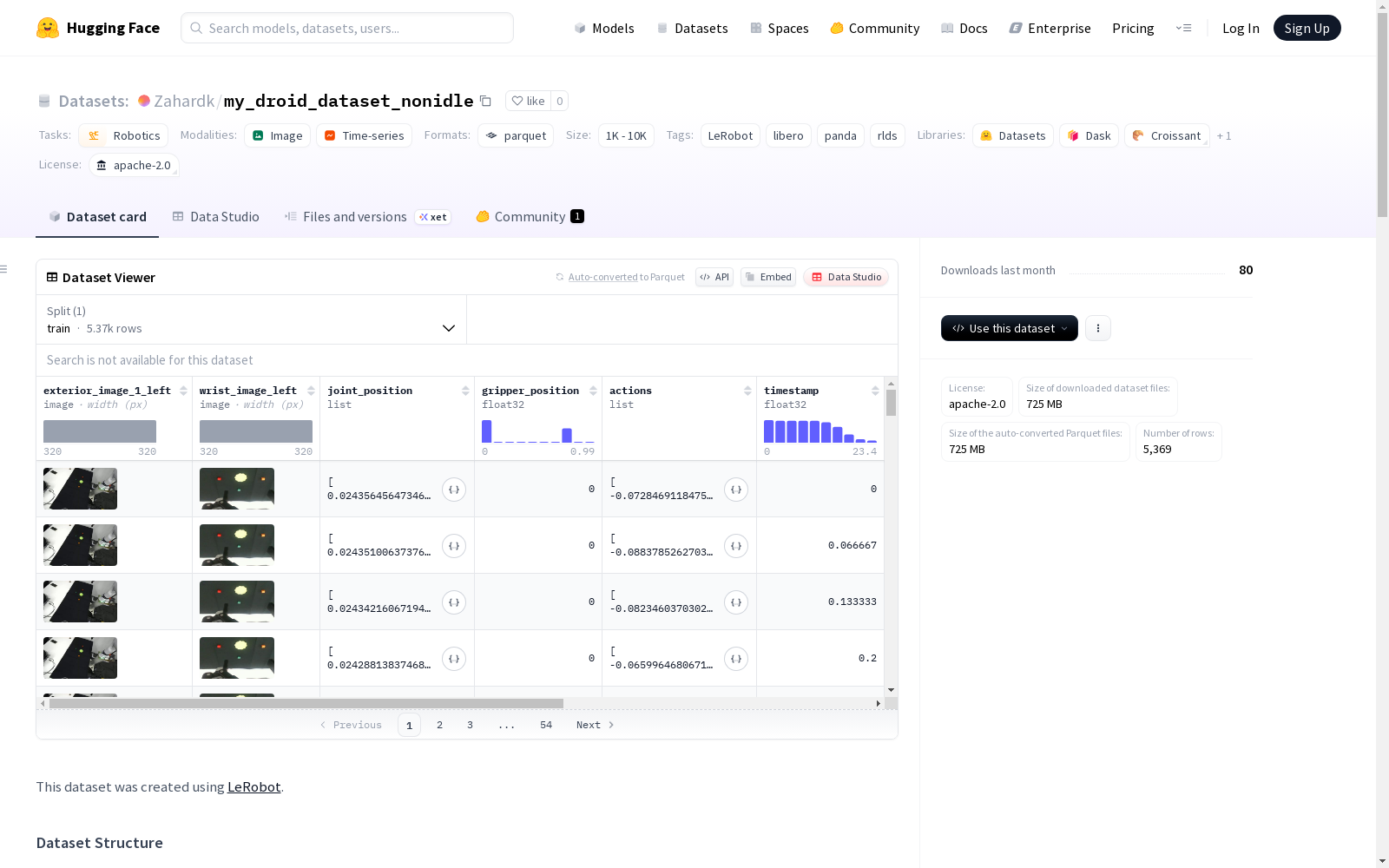Switch to the Dataset card tab
Screen dimensions: 1389x868
tap(97, 217)
